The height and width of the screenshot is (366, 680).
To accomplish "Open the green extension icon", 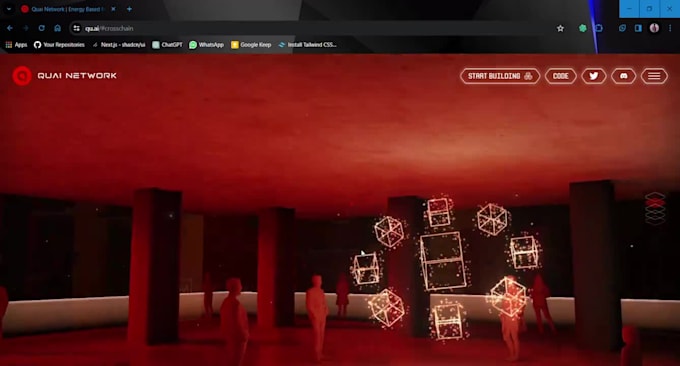I will pyautogui.click(x=582, y=28).
